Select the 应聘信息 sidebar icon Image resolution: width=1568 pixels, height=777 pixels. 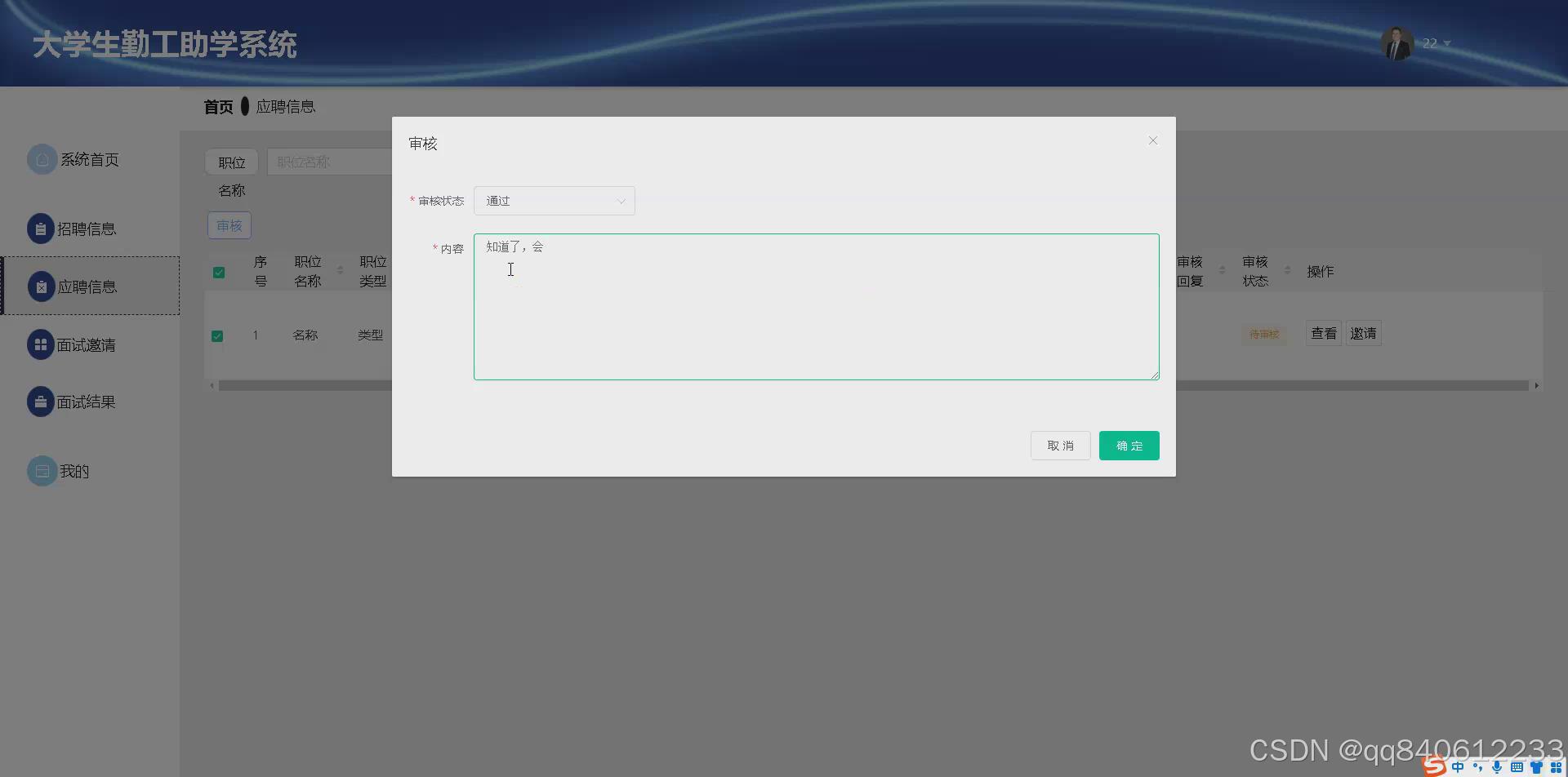42,286
